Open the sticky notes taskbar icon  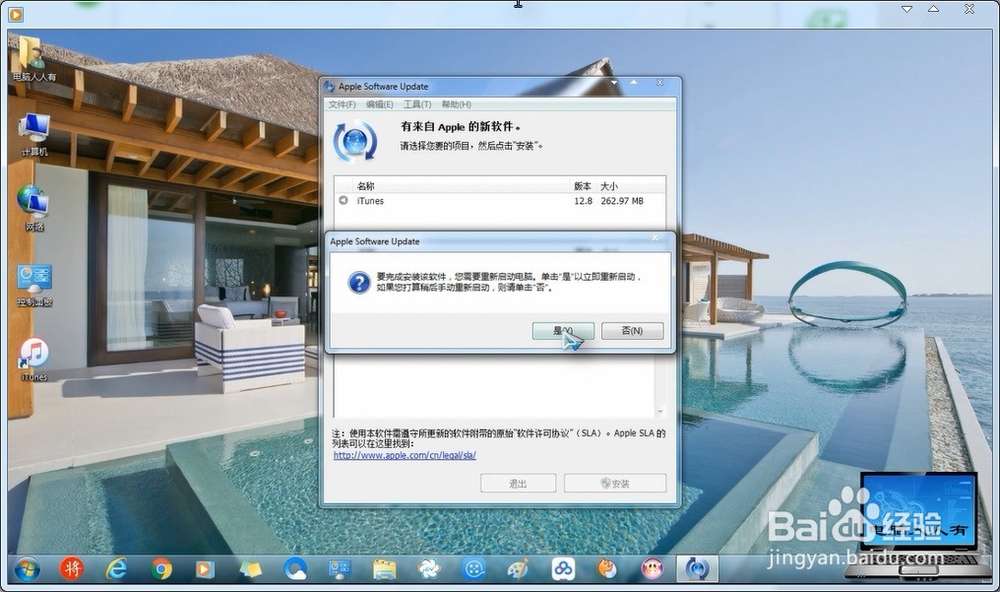pos(250,568)
